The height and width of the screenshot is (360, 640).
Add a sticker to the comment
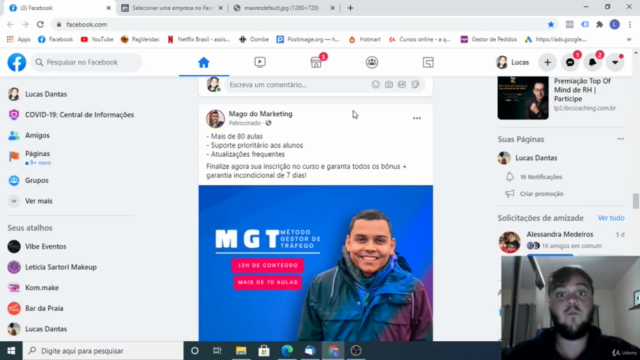415,84
